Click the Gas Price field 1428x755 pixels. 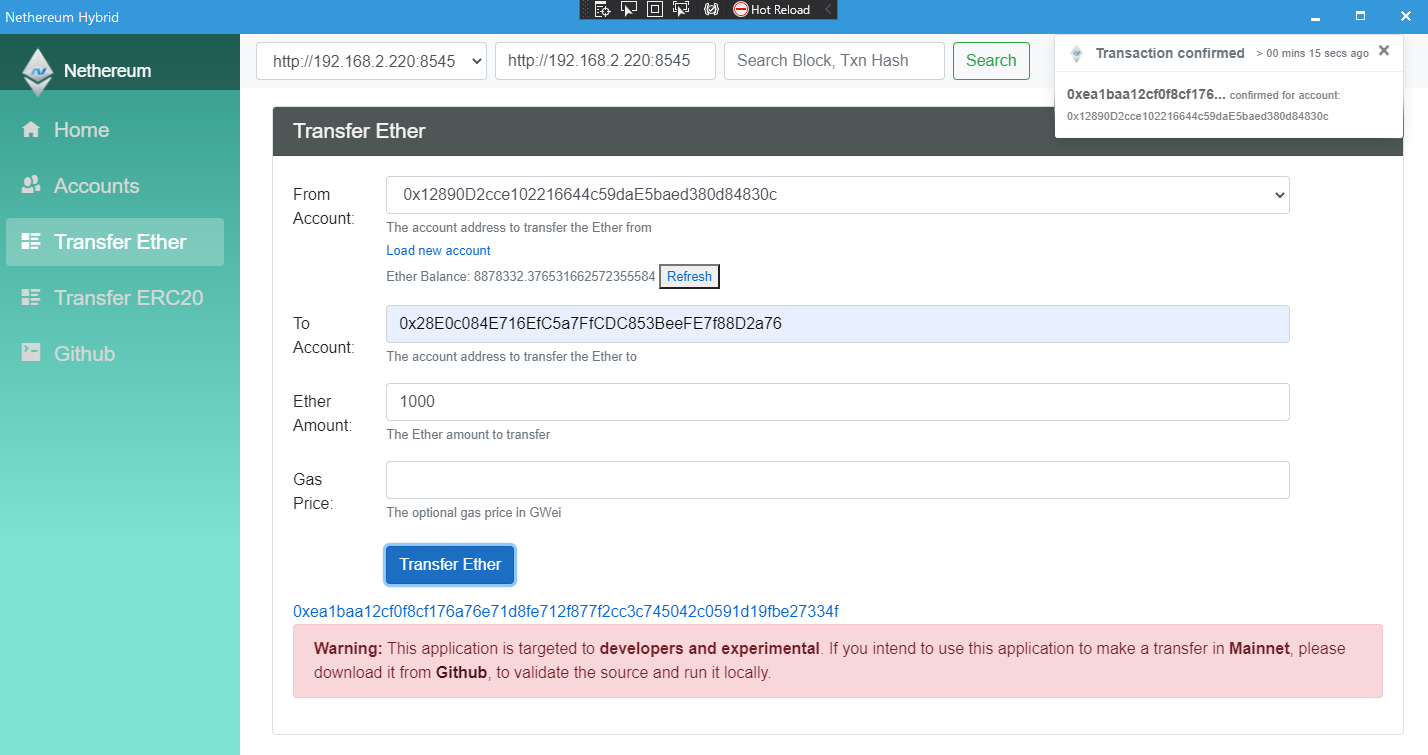coord(838,480)
